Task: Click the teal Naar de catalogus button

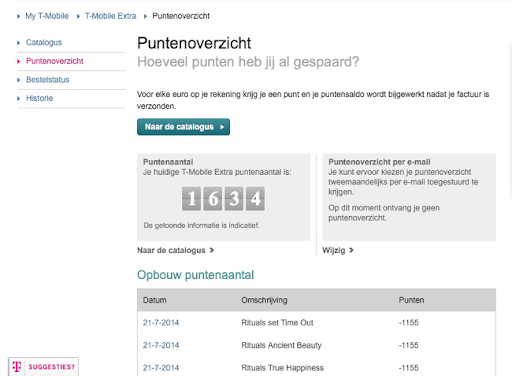Action: point(183,127)
